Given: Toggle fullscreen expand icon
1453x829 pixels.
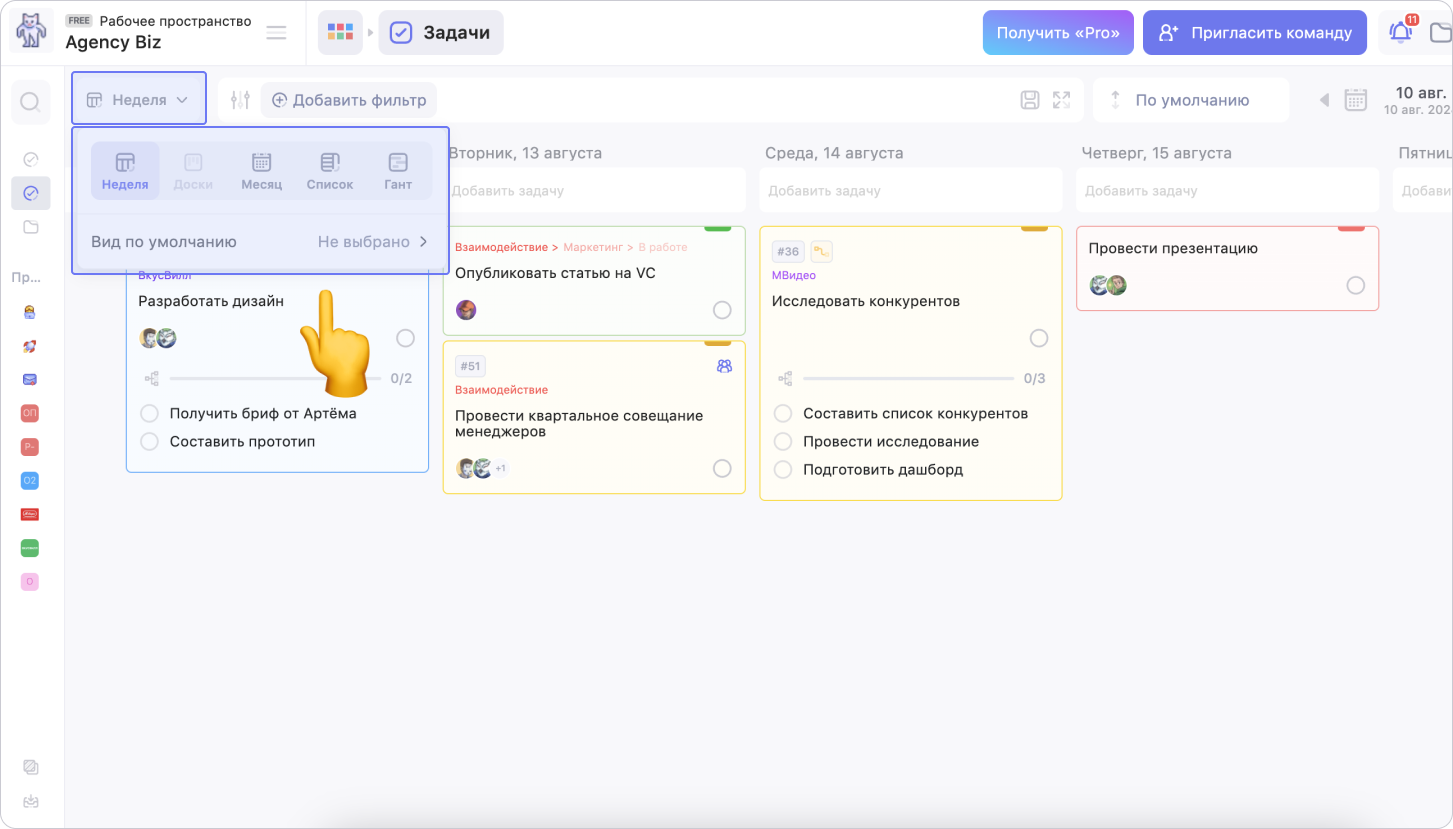Looking at the screenshot, I should 1061,100.
